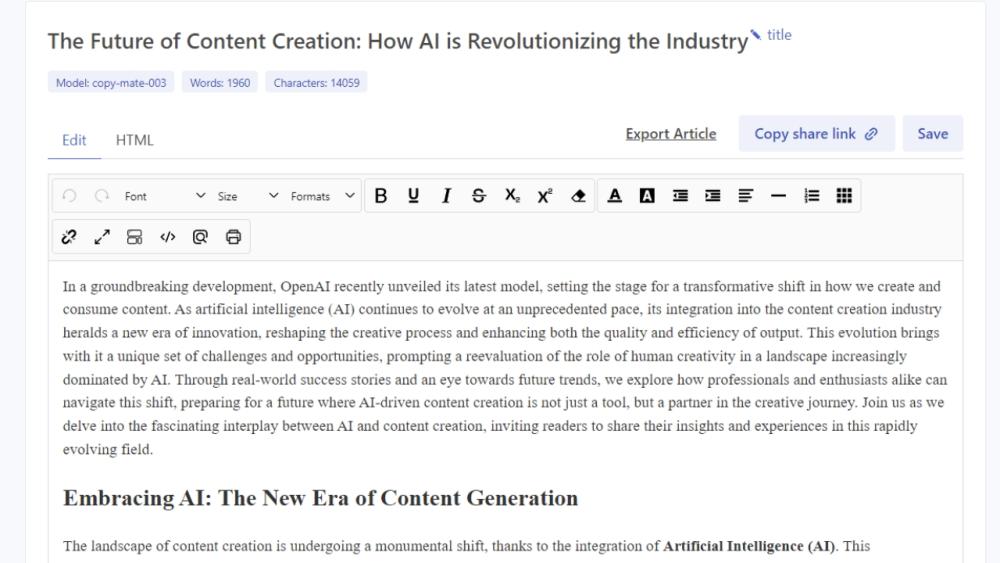
Task: Click the insert table grid icon
Action: click(844, 196)
